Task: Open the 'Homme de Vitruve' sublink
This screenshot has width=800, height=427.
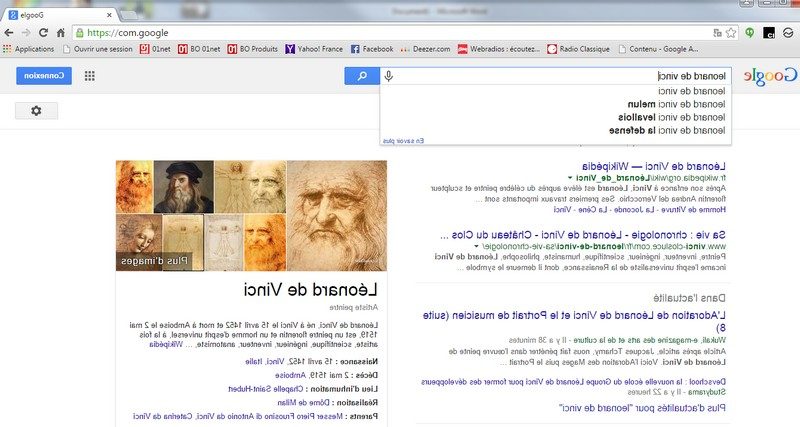Action: [693, 210]
